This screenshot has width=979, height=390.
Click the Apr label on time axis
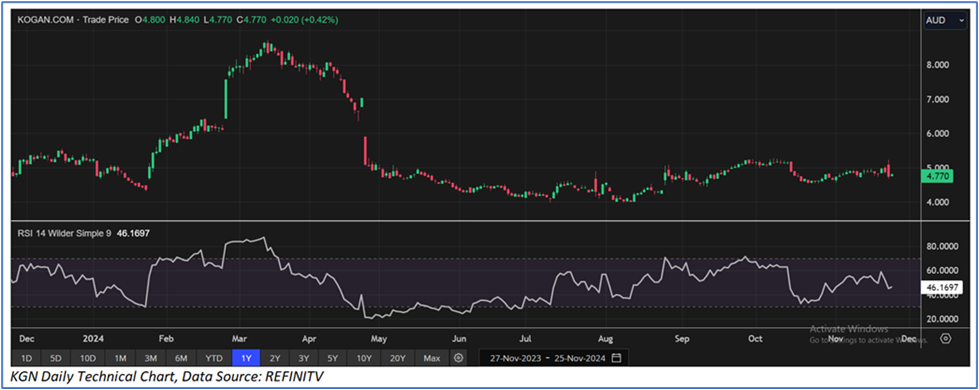point(310,339)
